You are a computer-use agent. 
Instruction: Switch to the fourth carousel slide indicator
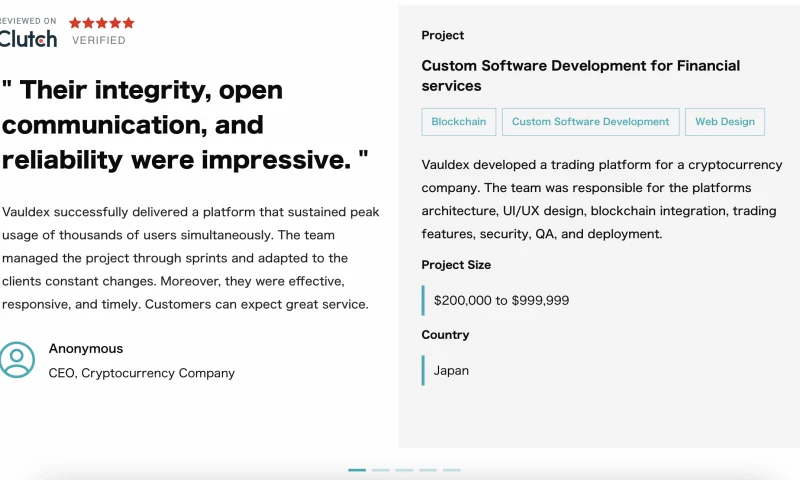[x=428, y=470]
